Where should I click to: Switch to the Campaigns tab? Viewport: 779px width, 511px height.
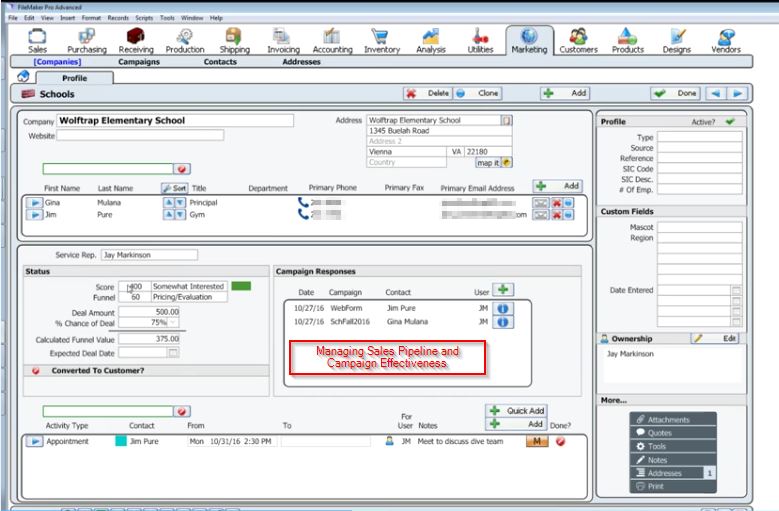(139, 62)
